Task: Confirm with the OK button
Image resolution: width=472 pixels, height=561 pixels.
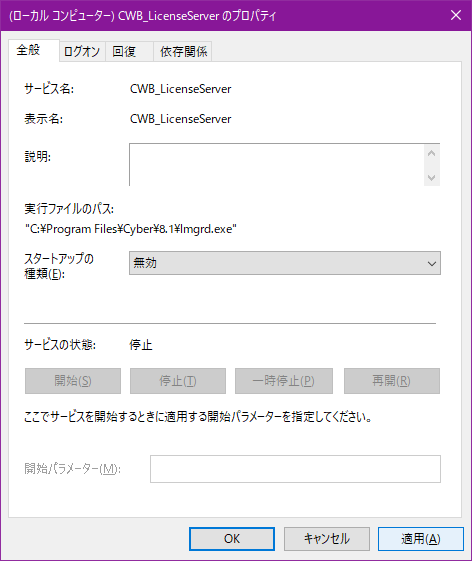Action: [x=232, y=539]
